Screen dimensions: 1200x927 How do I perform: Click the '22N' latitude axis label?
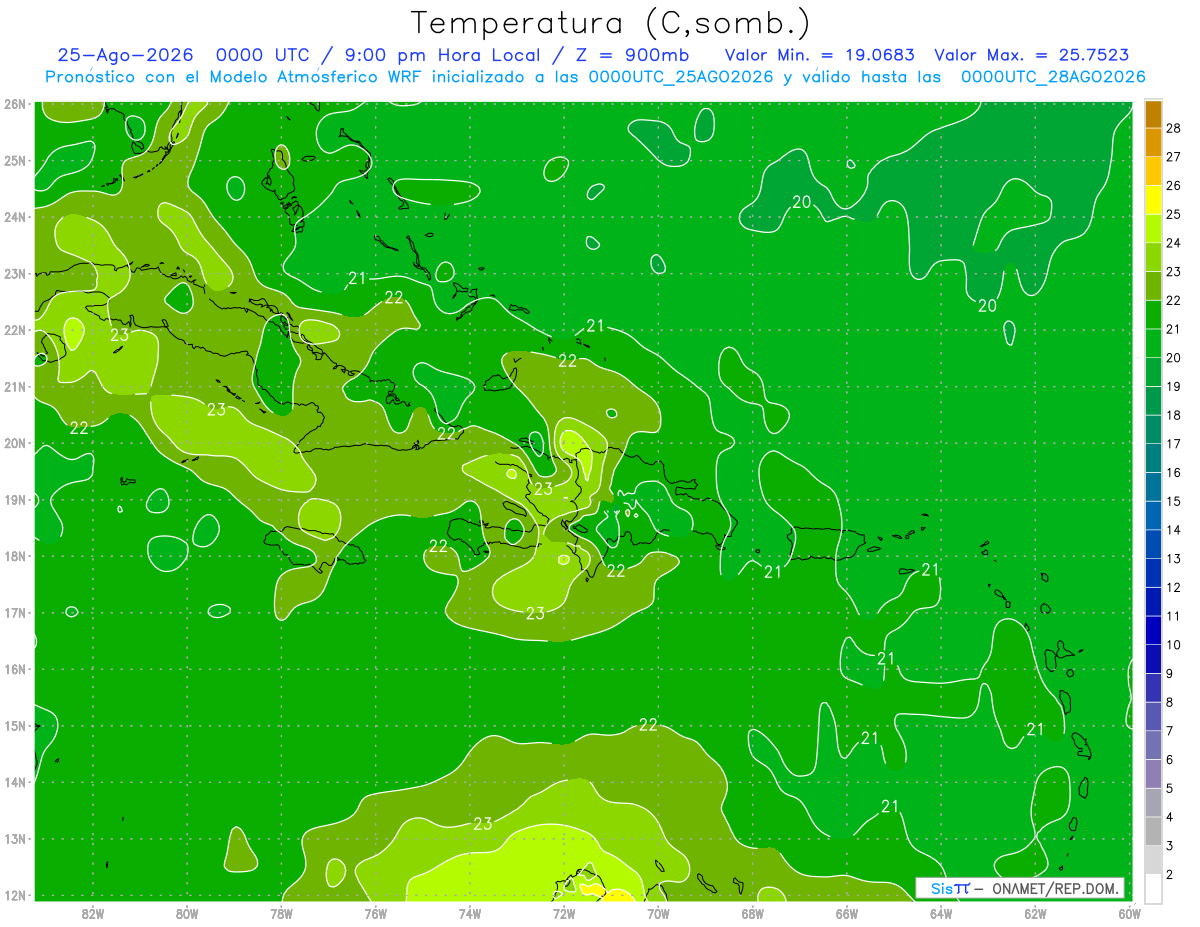[x=15, y=330]
